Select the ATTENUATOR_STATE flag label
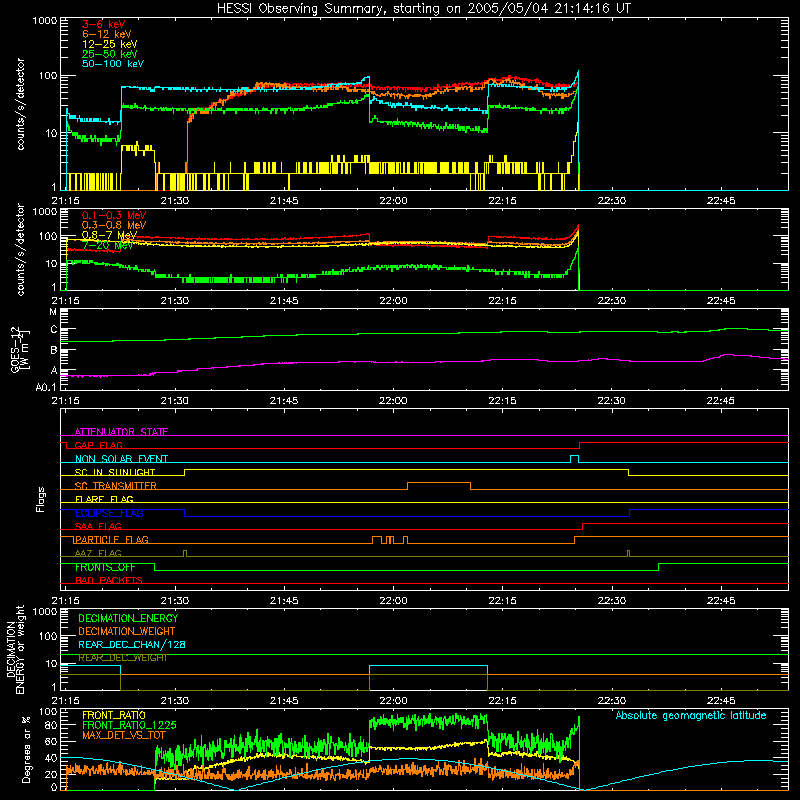 (121, 432)
